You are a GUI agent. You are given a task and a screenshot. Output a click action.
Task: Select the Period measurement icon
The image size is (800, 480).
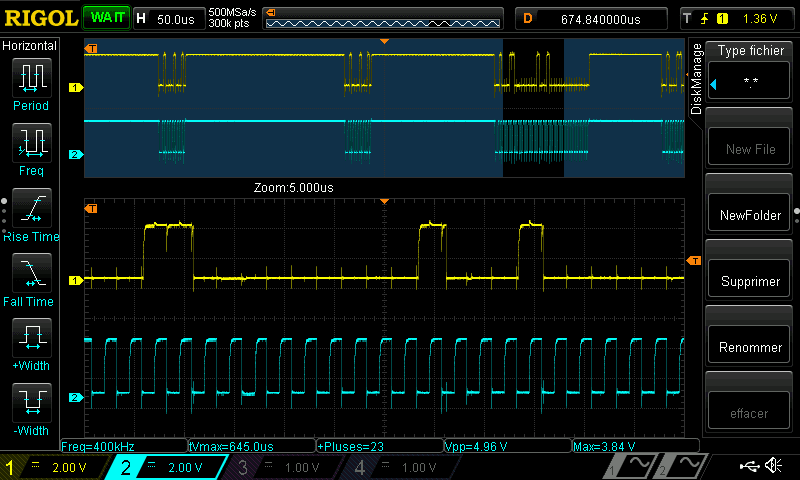[x=32, y=78]
